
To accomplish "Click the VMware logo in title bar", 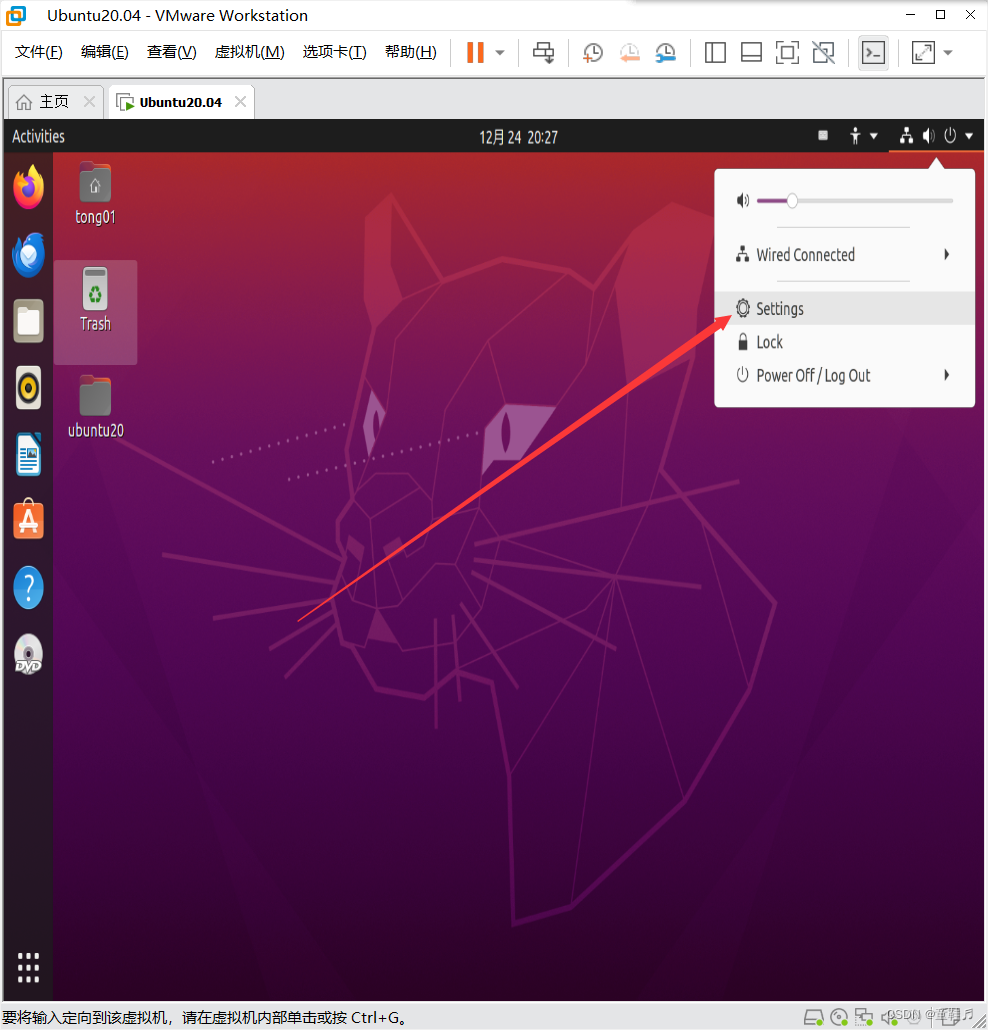I will coord(16,15).
